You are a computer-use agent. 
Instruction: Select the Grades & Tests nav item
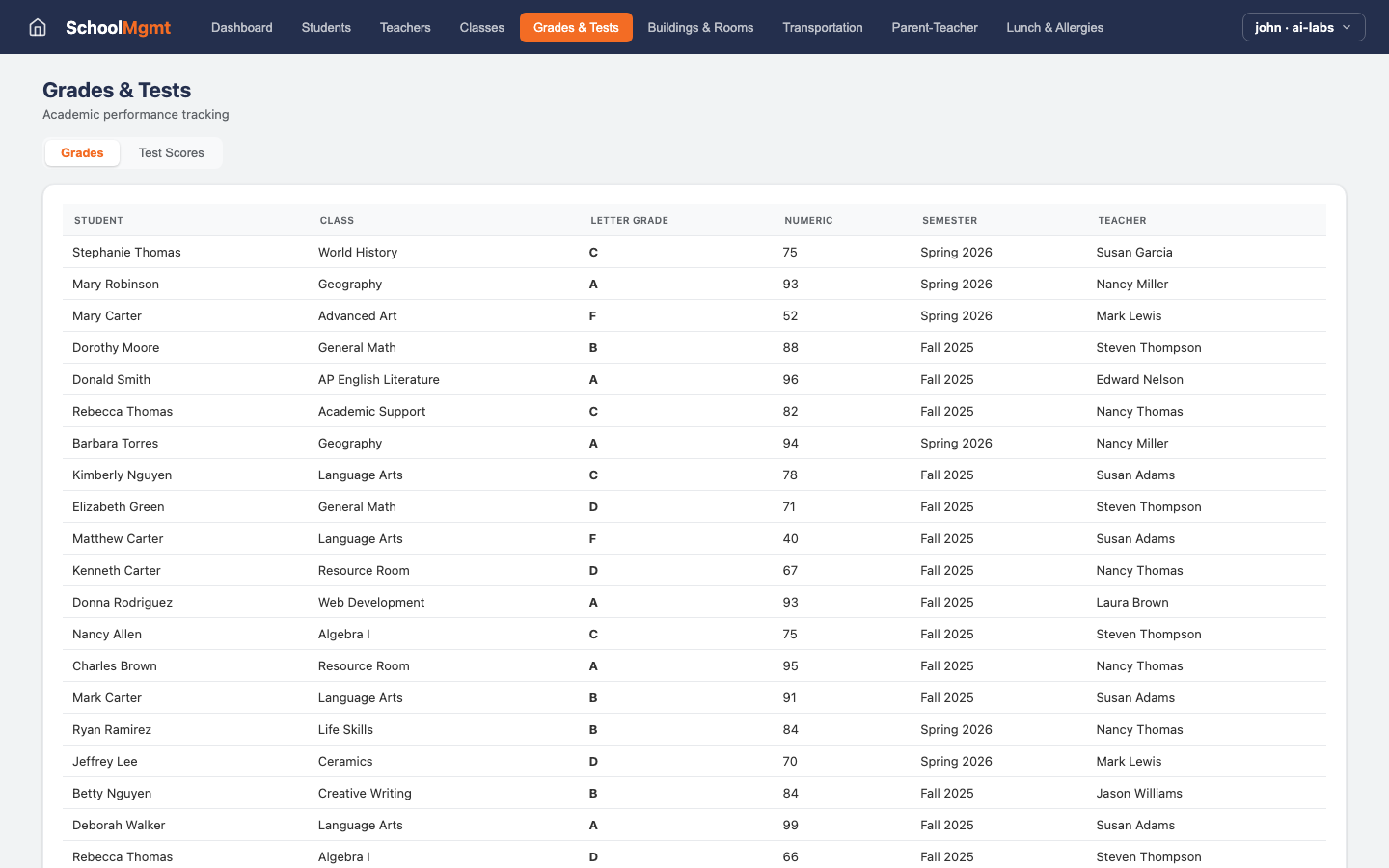[576, 27]
